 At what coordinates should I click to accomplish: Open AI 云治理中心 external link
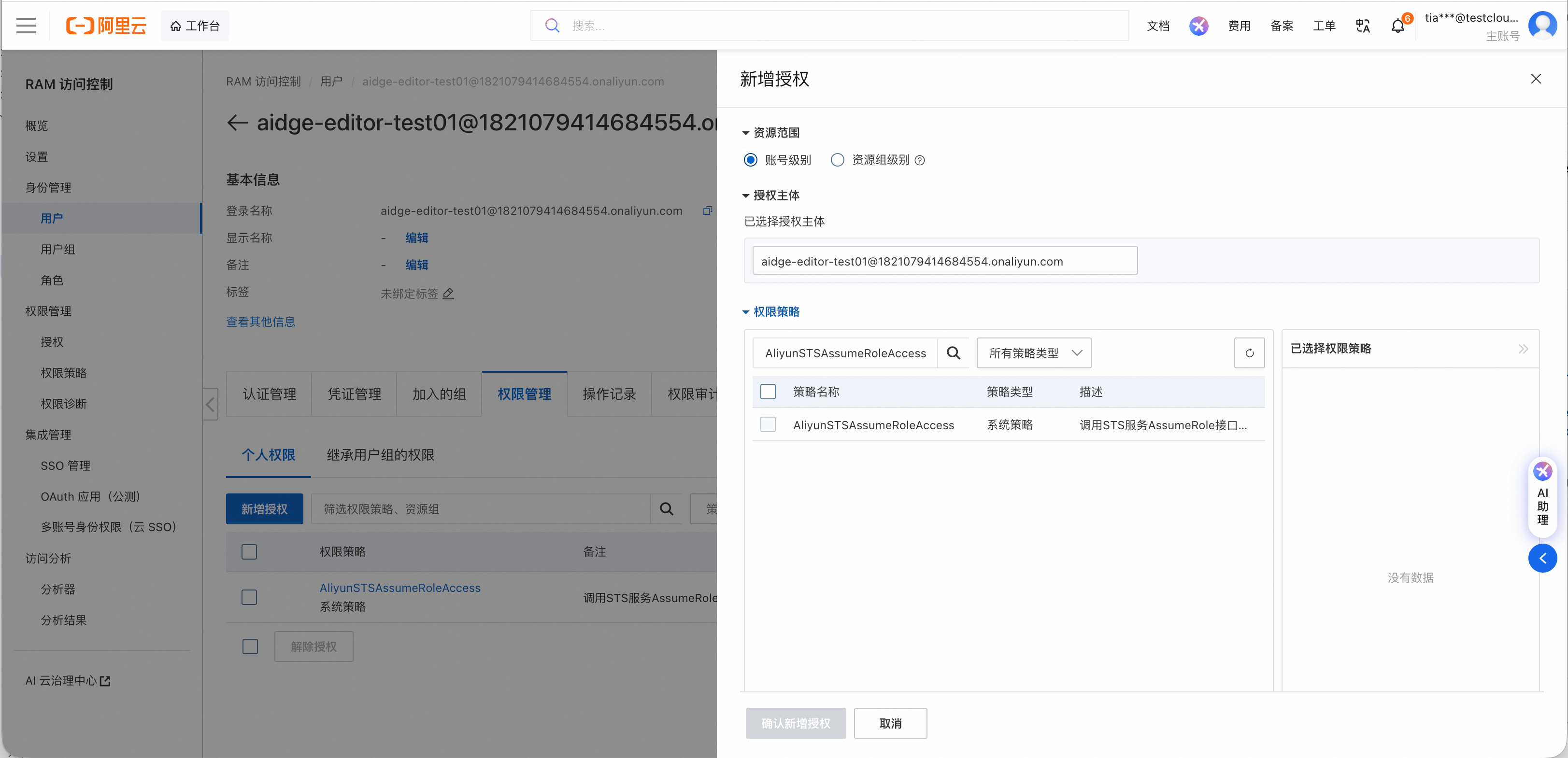[68, 681]
